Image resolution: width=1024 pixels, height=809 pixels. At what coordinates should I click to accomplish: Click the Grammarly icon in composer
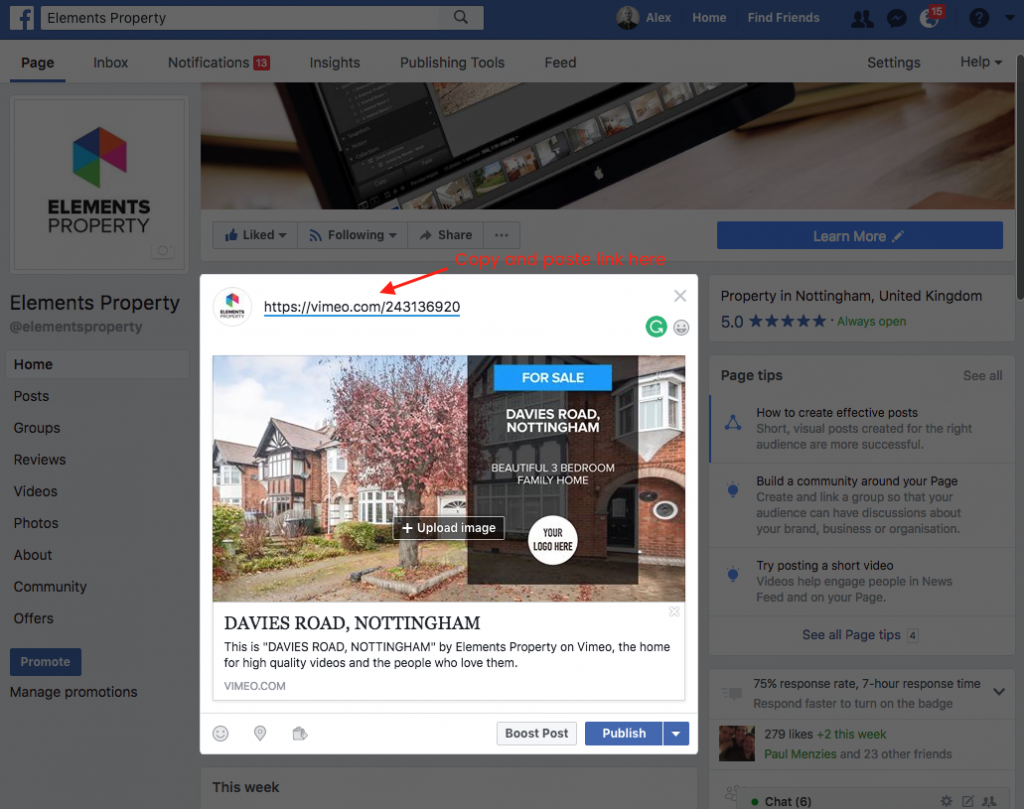(x=656, y=326)
